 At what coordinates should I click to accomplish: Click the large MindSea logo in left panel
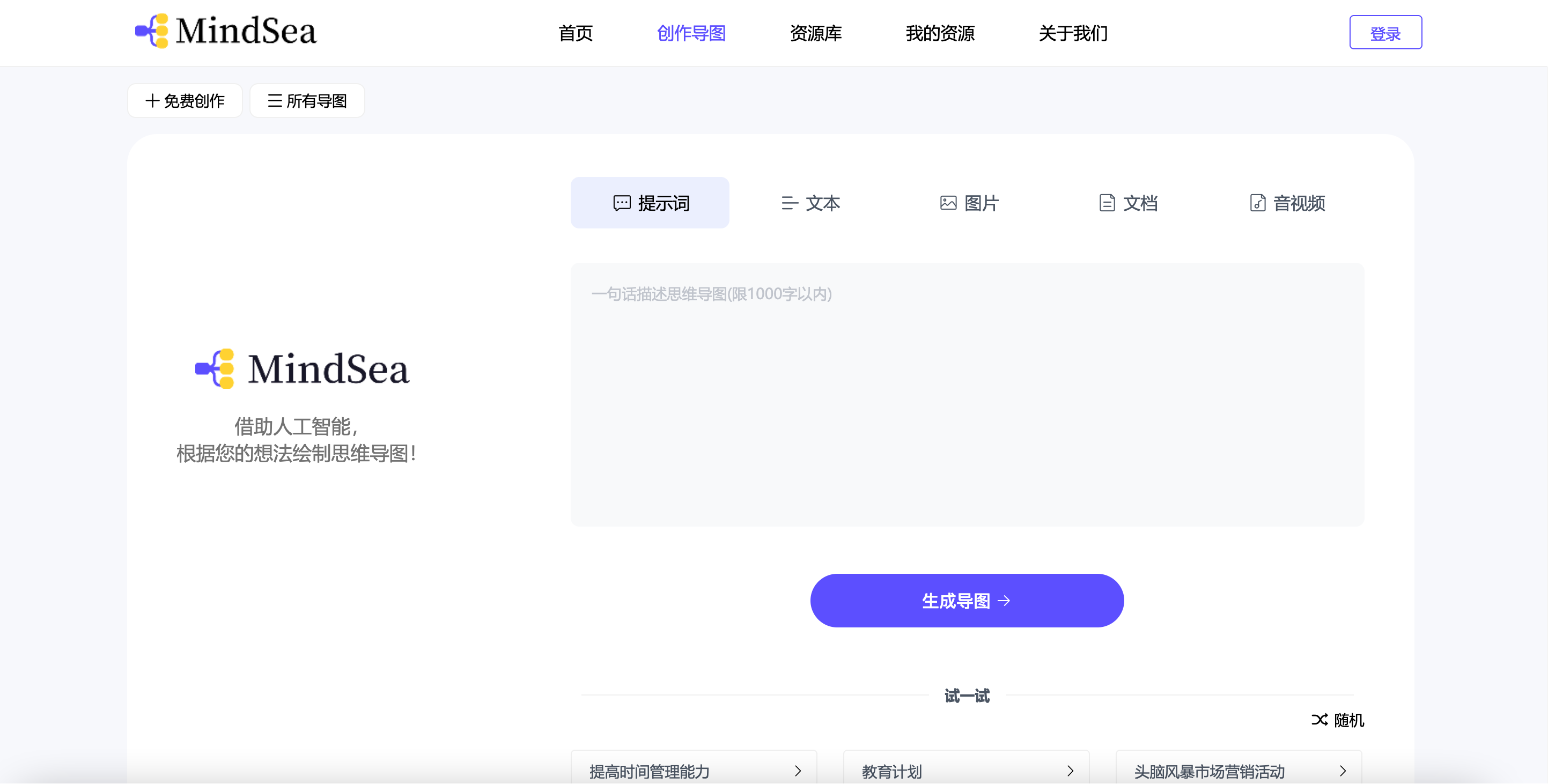click(303, 368)
